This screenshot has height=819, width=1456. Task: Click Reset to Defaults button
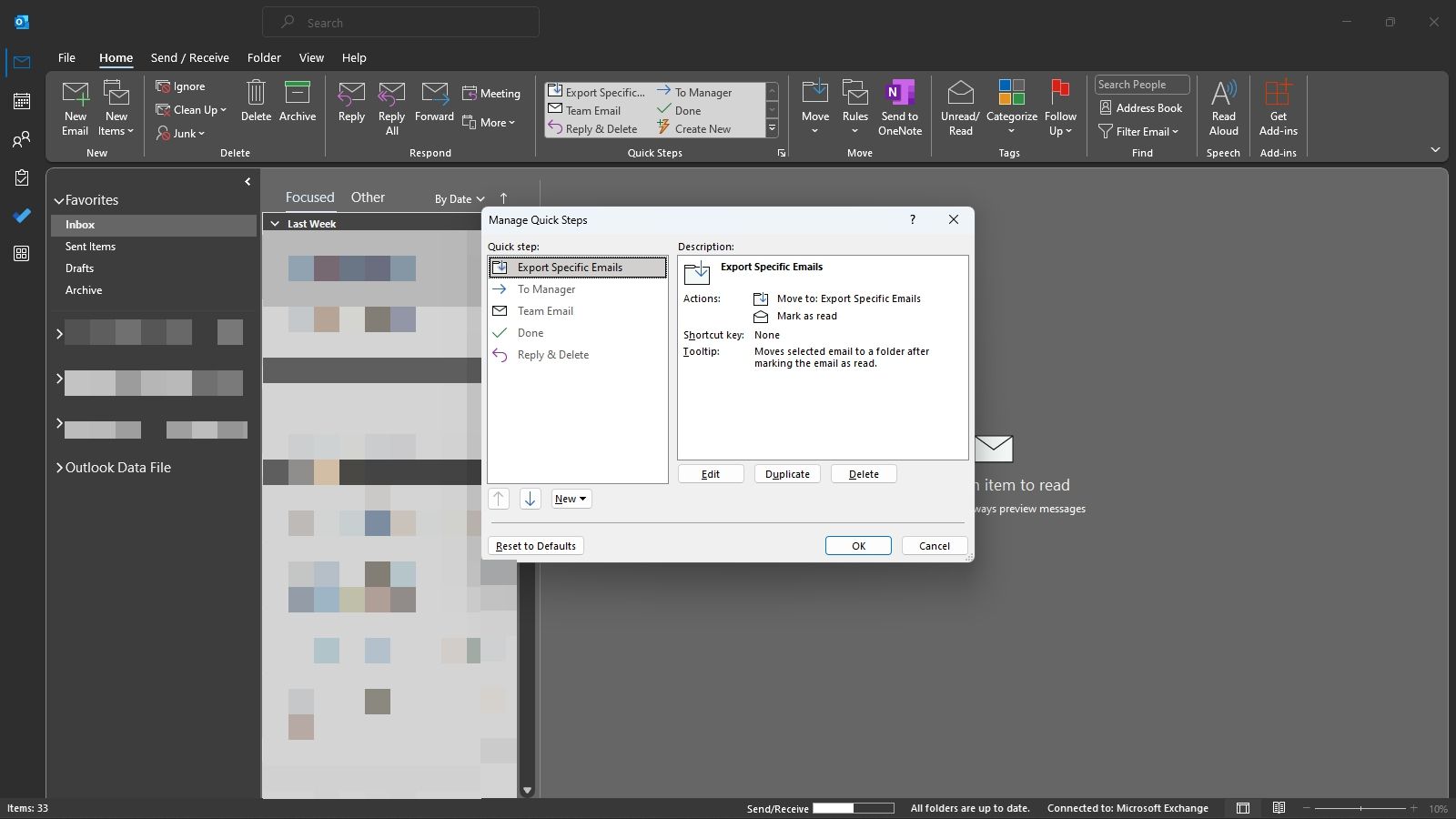536,546
